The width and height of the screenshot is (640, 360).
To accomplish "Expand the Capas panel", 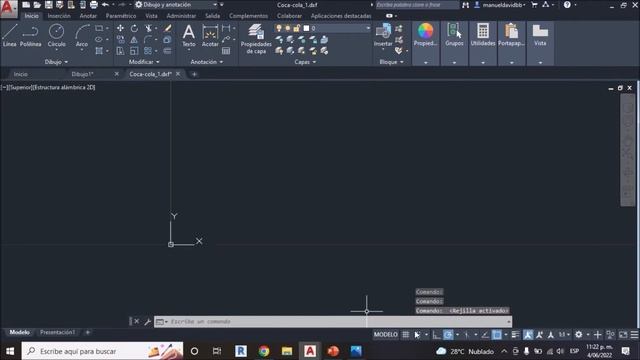I will point(305,62).
